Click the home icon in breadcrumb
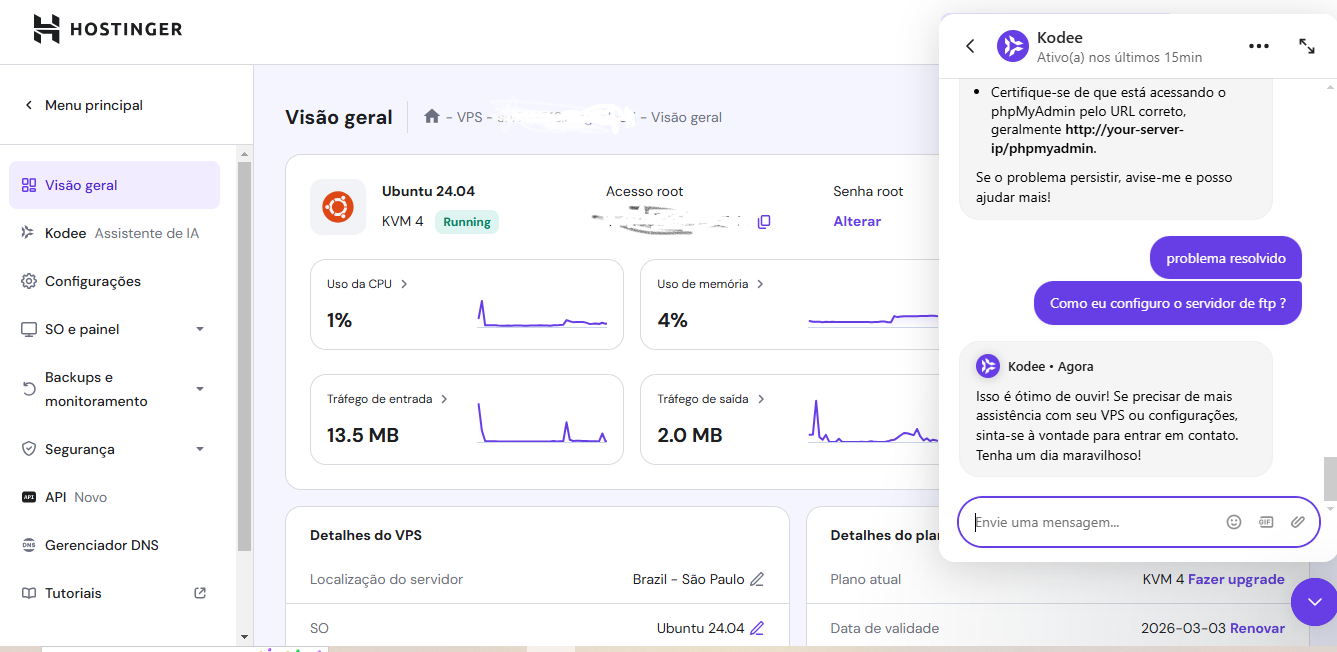The height and width of the screenshot is (652, 1337). click(432, 117)
